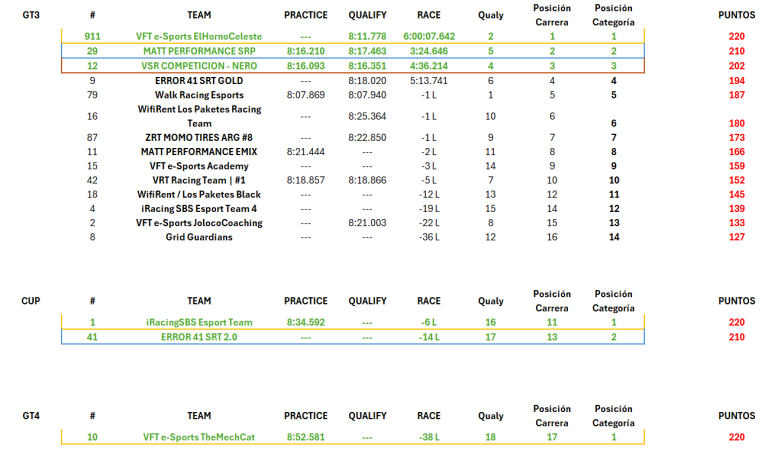Select car number 911

(x=92, y=36)
